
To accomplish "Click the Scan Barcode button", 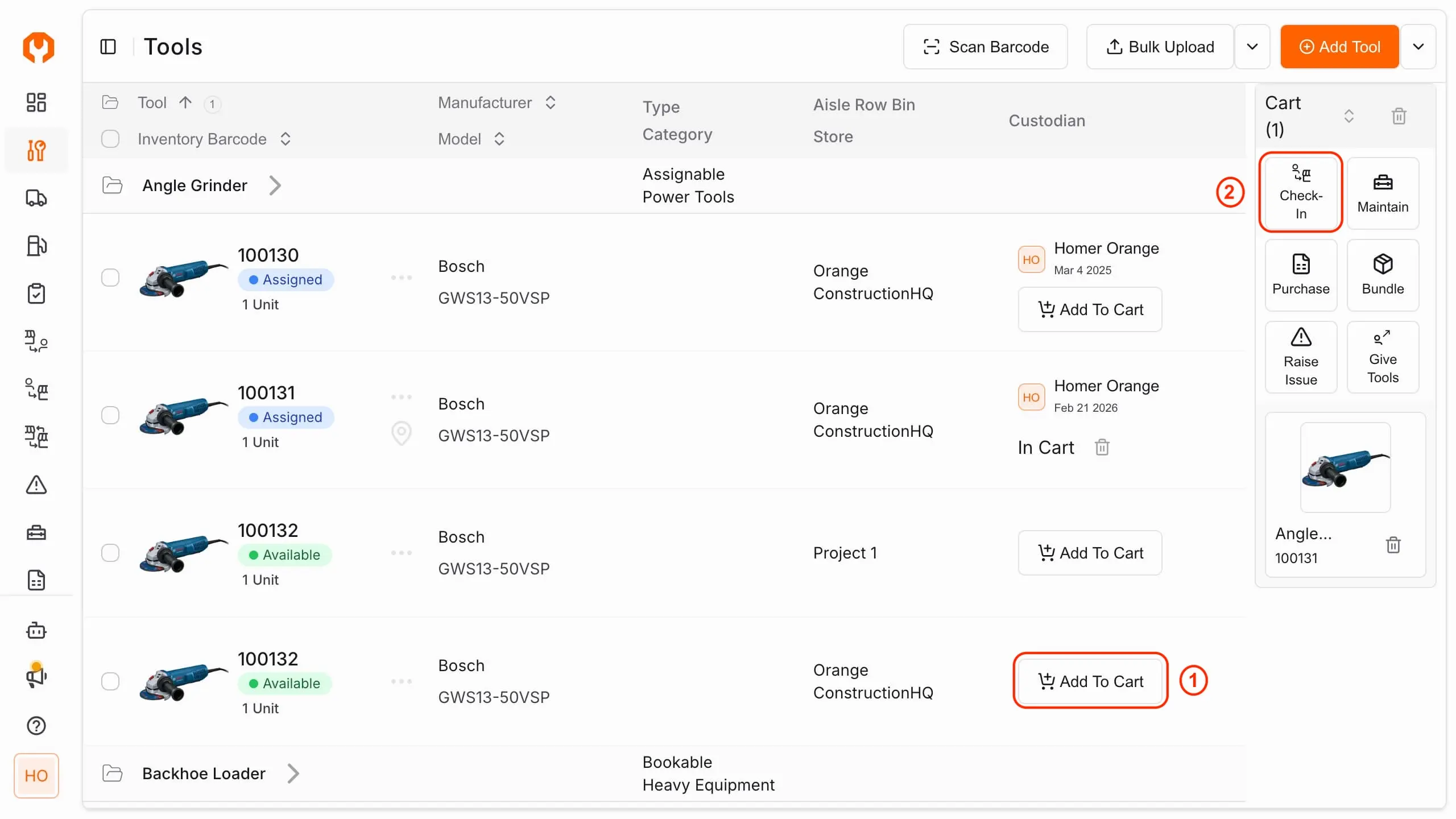I will pos(986,47).
